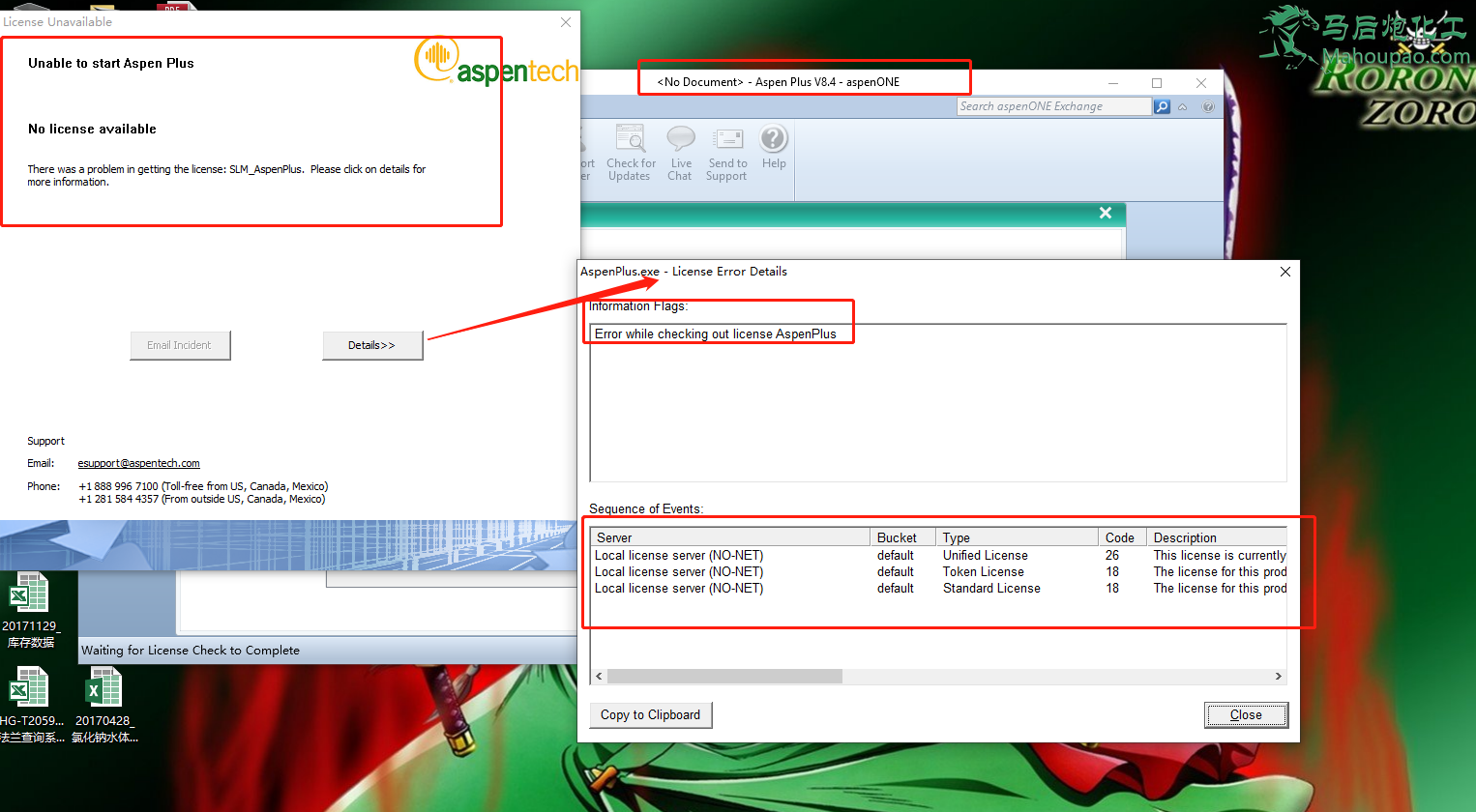Screen dimensions: 1476x812
Task: Open Live Chat from the Aspen ribbon
Action: 681,153
